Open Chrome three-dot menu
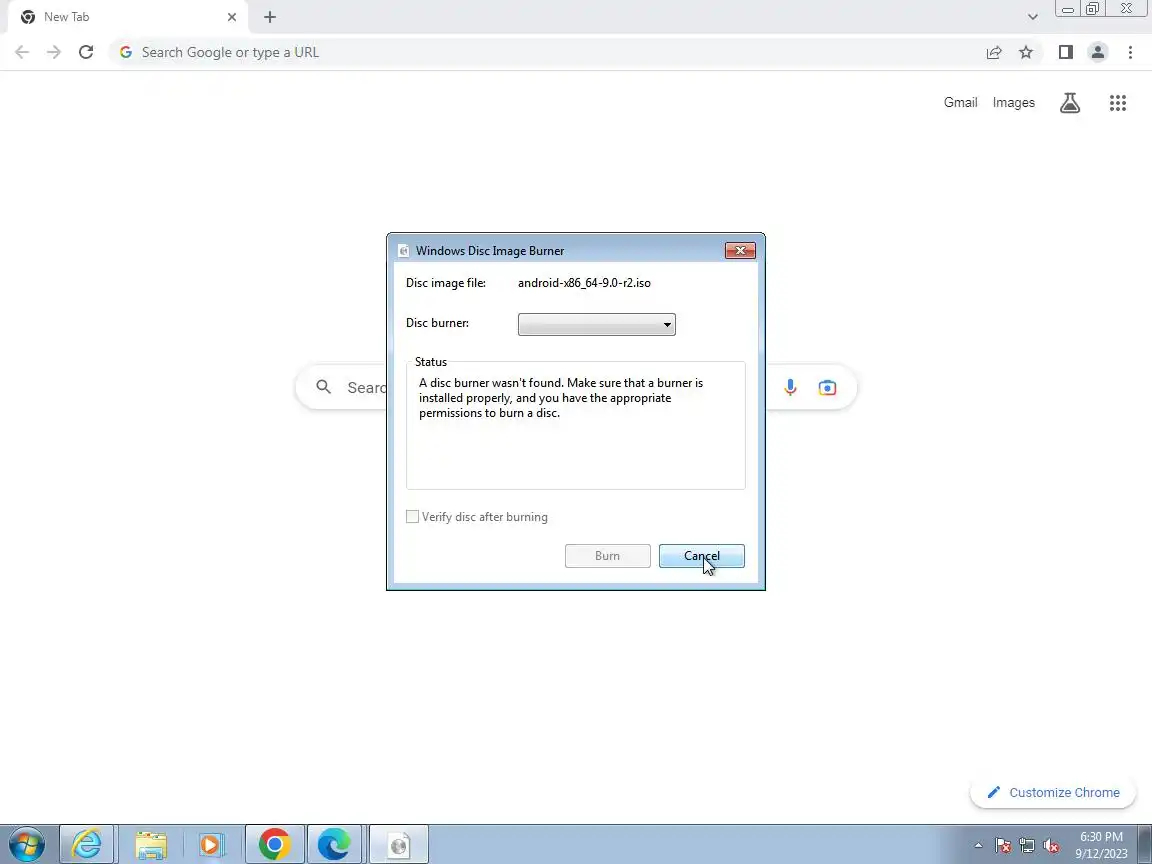Image resolution: width=1152 pixels, height=864 pixels. click(x=1130, y=52)
